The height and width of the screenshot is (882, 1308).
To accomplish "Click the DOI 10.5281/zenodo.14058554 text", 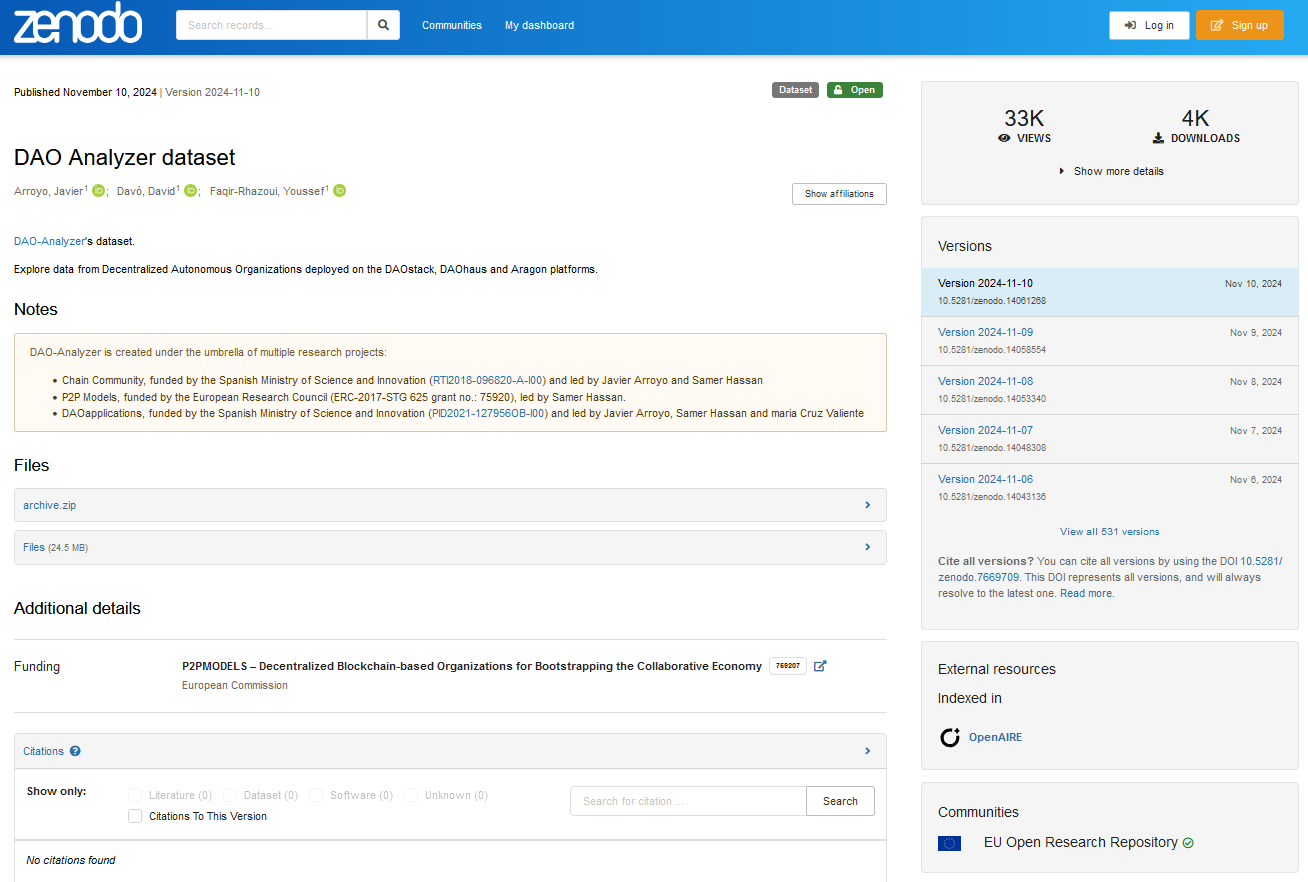I will [992, 350].
